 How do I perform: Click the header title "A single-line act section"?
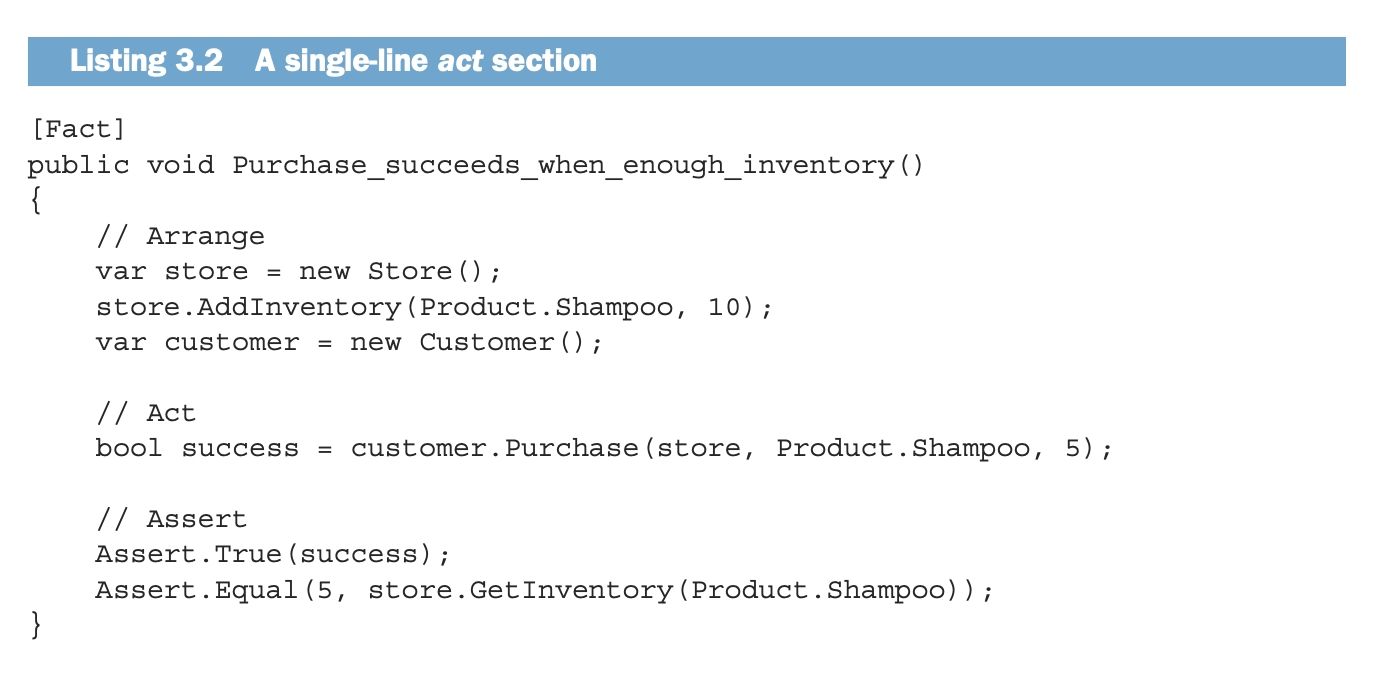click(x=425, y=61)
